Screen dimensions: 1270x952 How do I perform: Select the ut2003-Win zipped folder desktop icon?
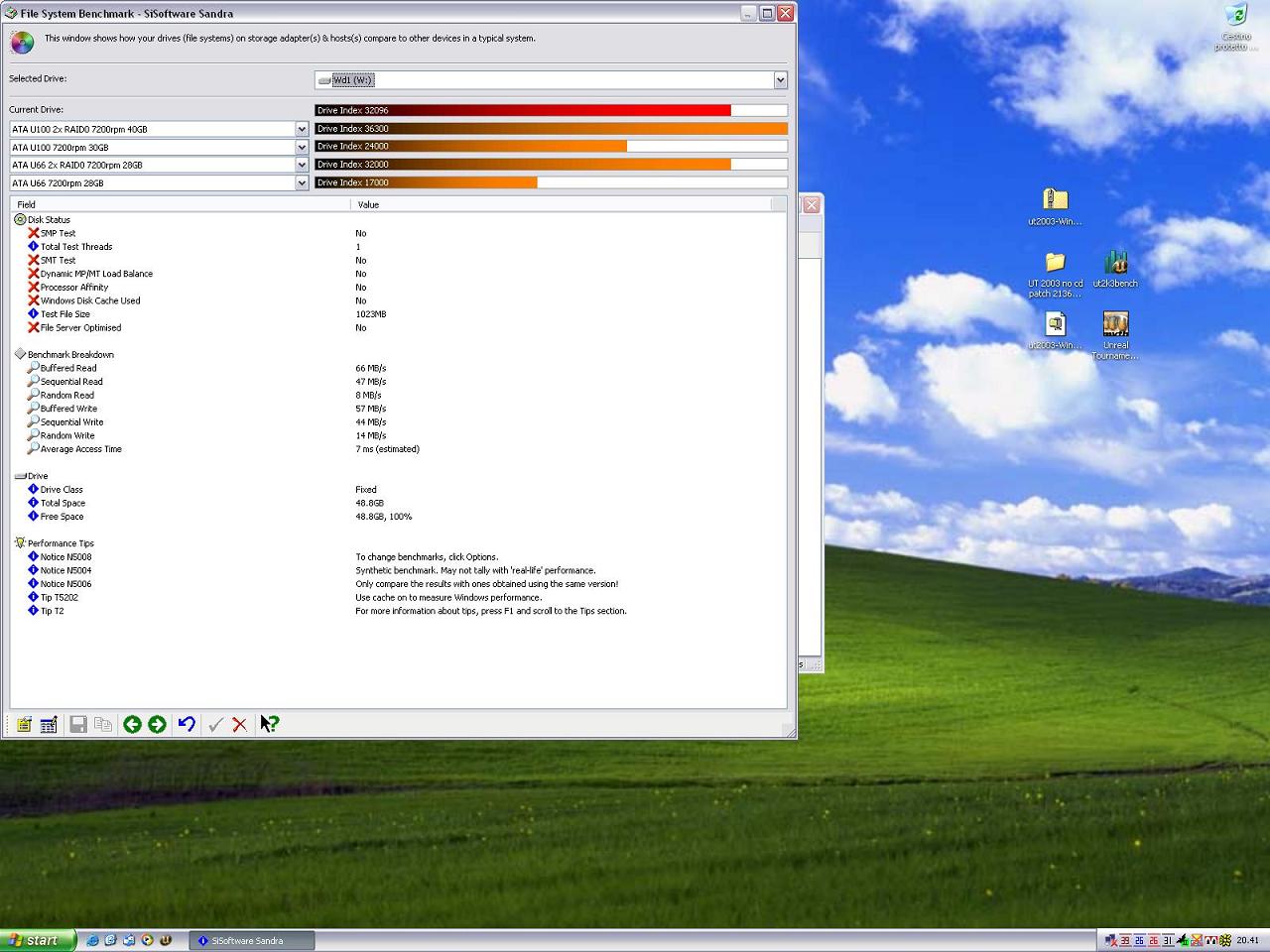[x=1055, y=207]
